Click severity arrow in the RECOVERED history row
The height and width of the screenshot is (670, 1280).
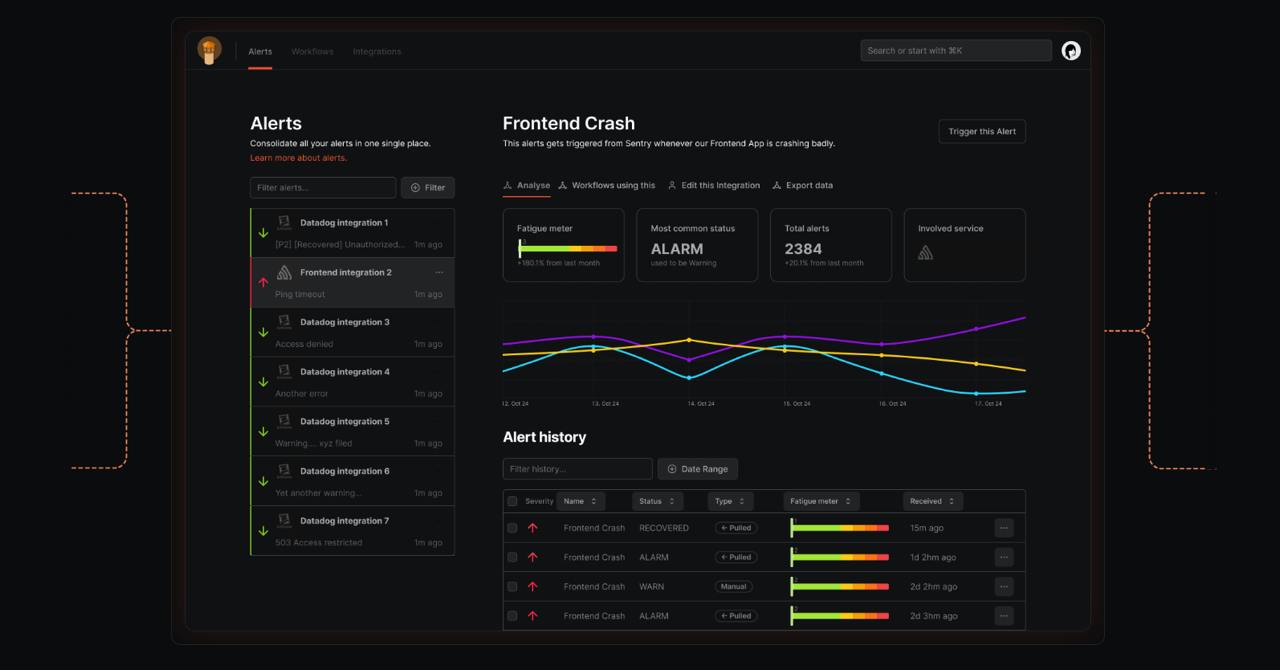click(x=532, y=528)
